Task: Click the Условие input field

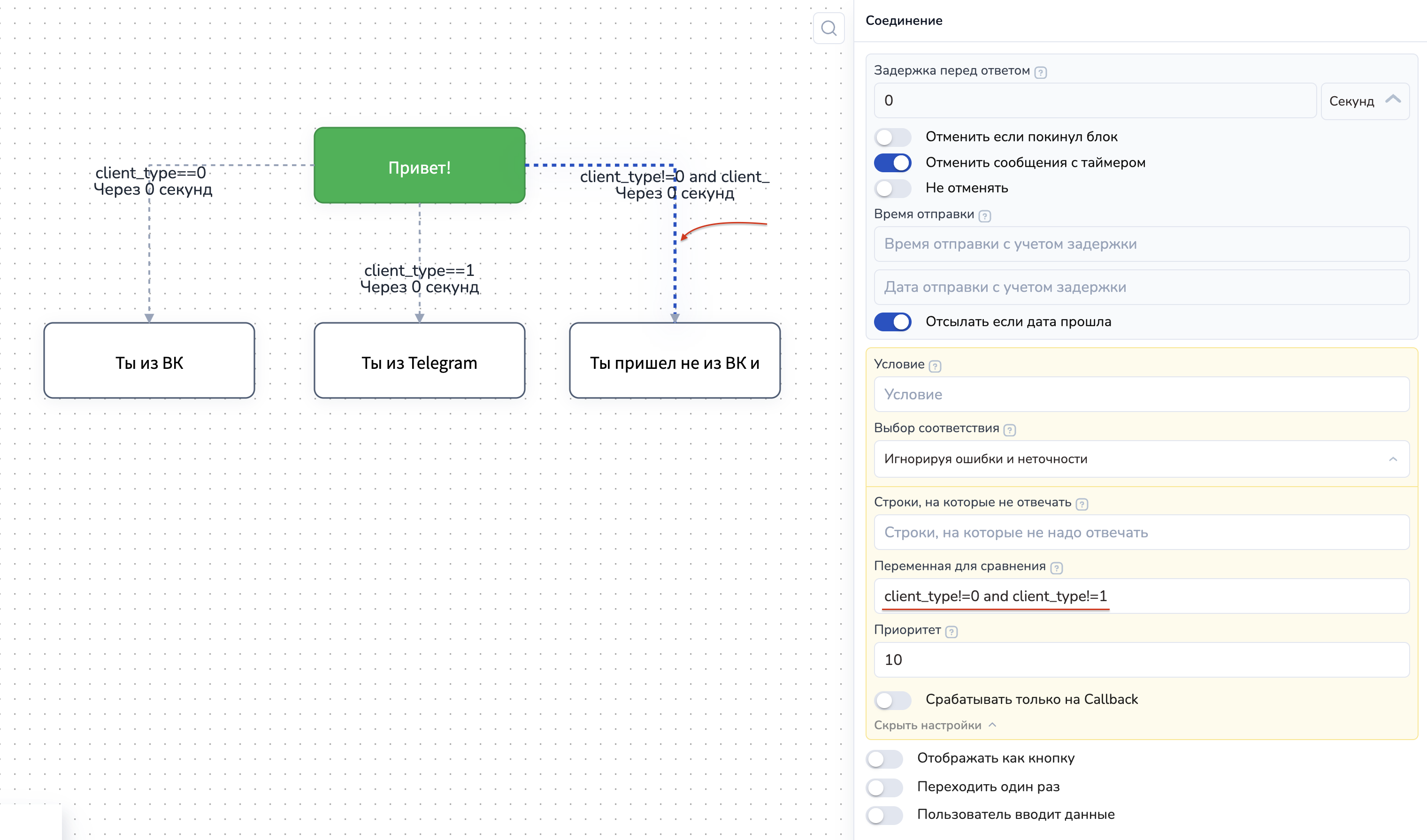Action: click(1141, 395)
